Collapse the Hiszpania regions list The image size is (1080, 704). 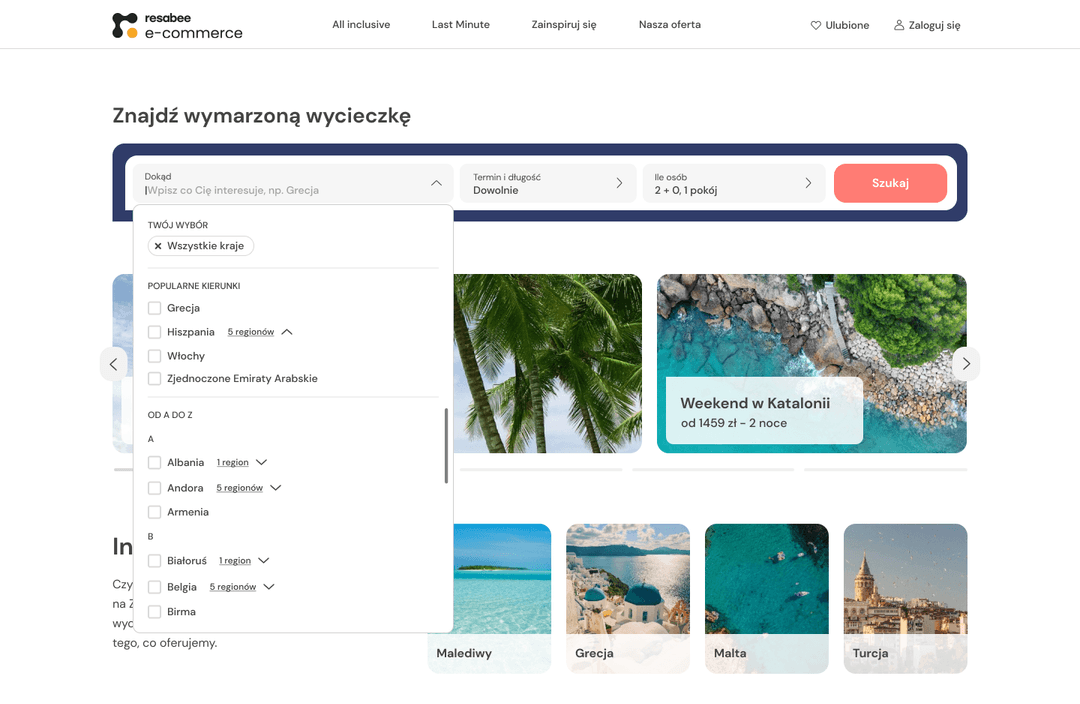tap(287, 331)
